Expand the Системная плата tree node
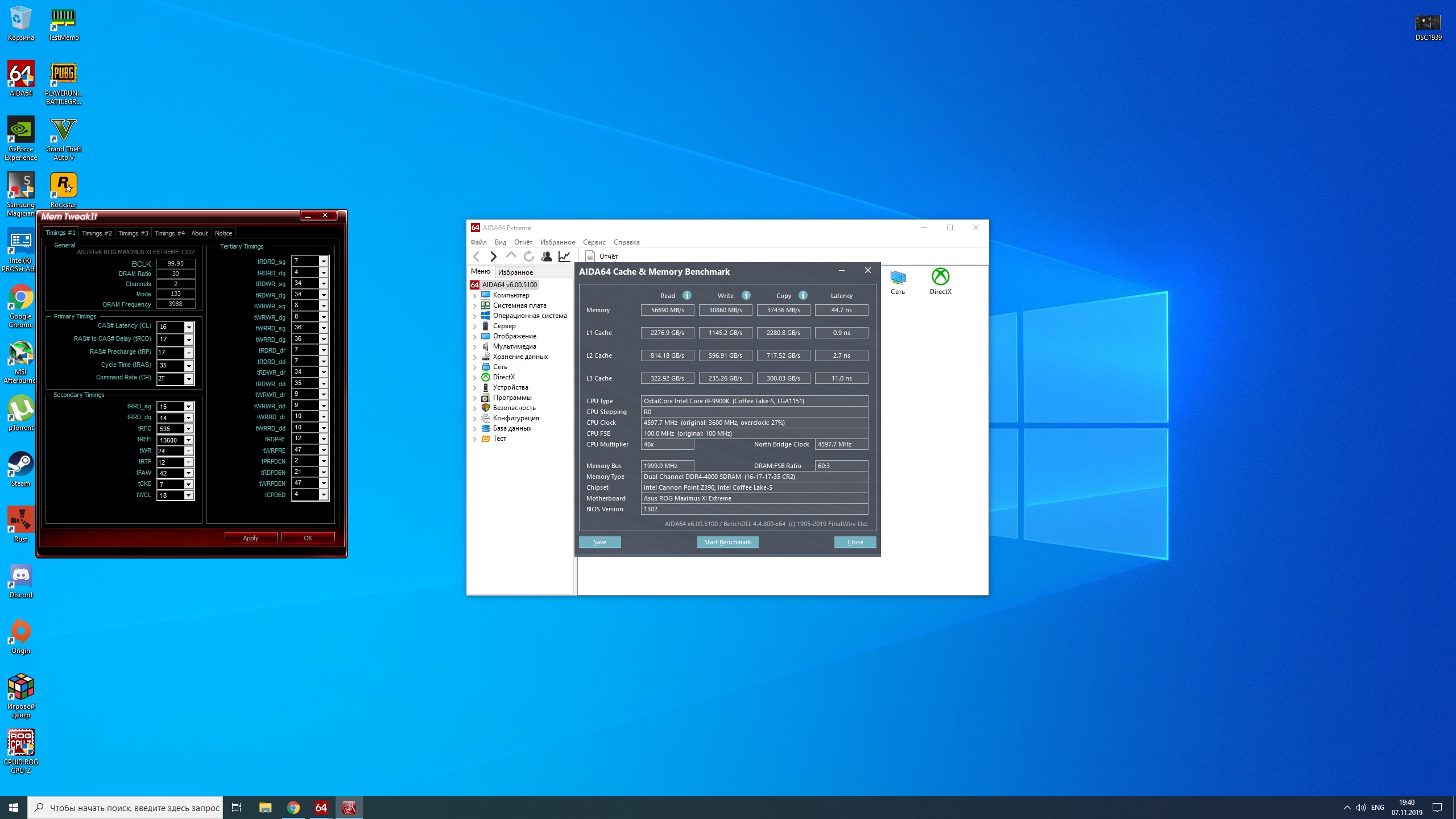Image resolution: width=1456 pixels, height=819 pixels. (475, 306)
